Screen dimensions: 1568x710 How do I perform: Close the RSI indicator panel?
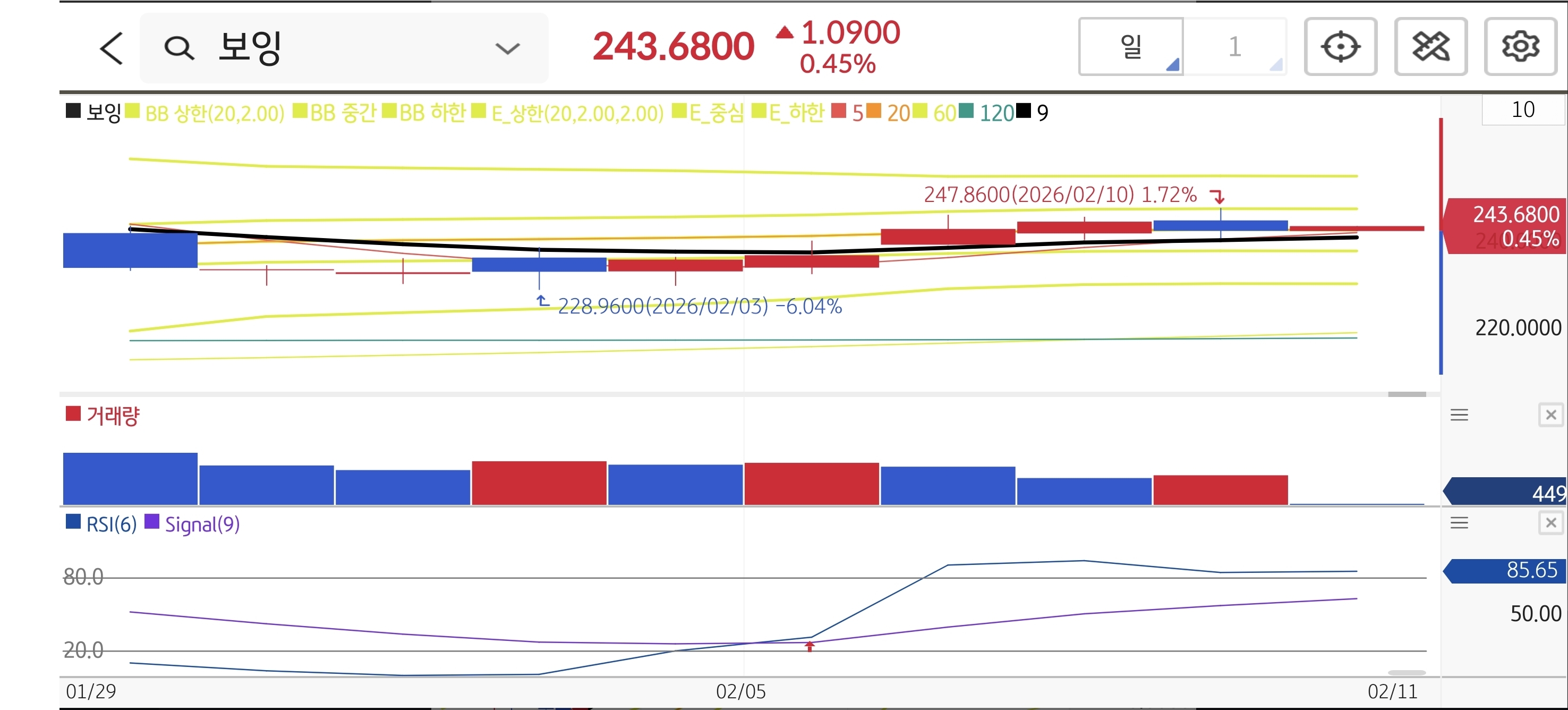pyautogui.click(x=1550, y=523)
